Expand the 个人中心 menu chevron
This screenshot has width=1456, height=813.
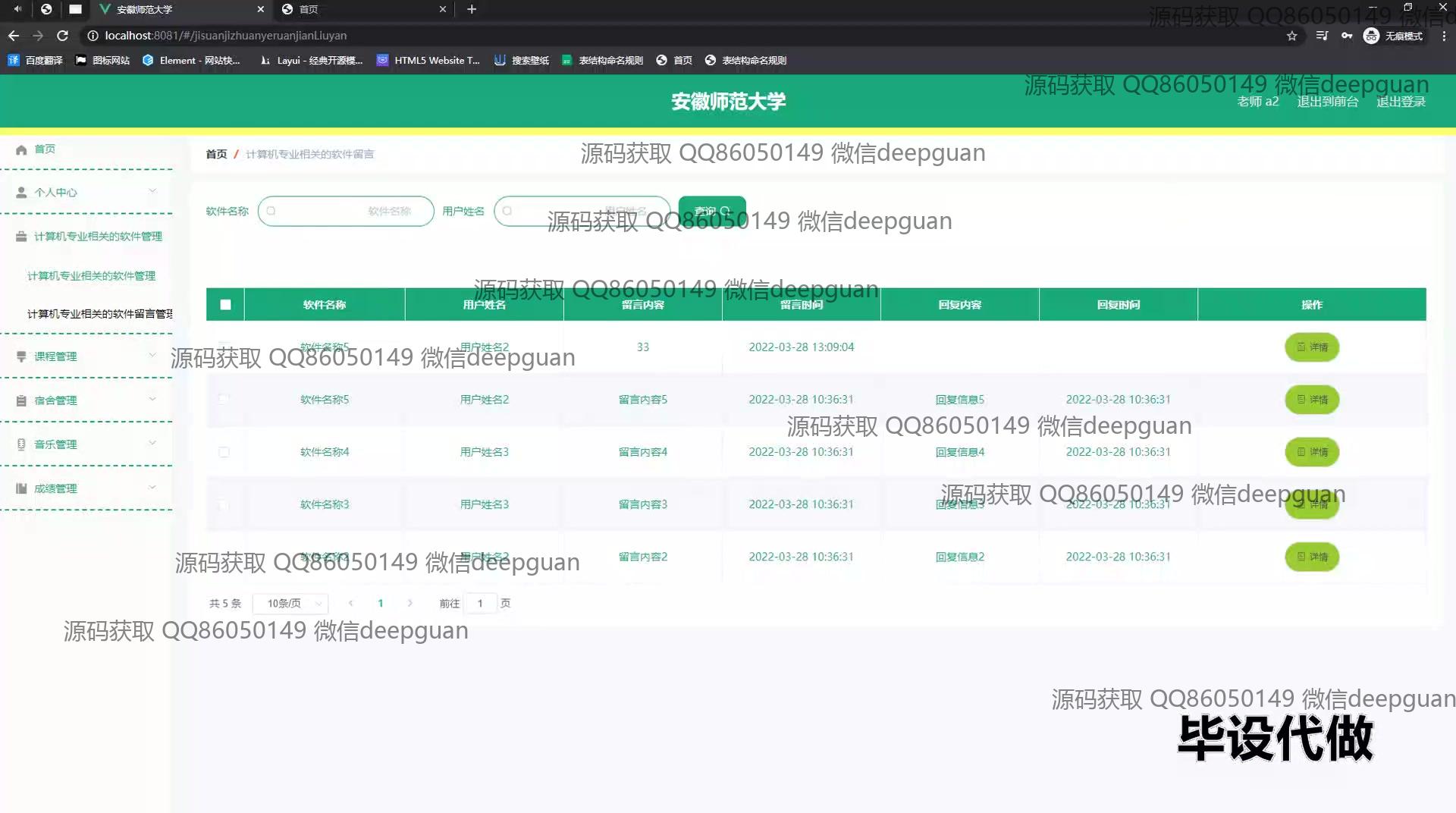click(x=152, y=191)
